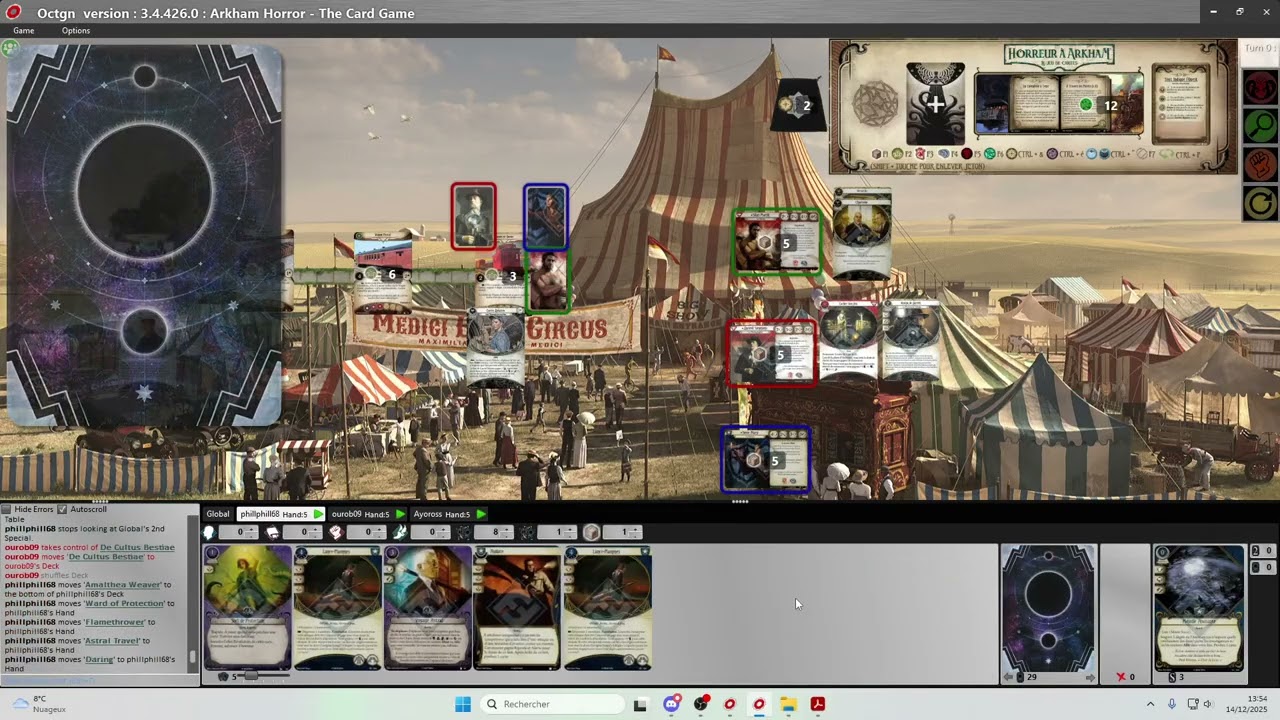Toggle the Hide Errors checkbox
Viewport: 1280px width, 720px height.
(6, 509)
